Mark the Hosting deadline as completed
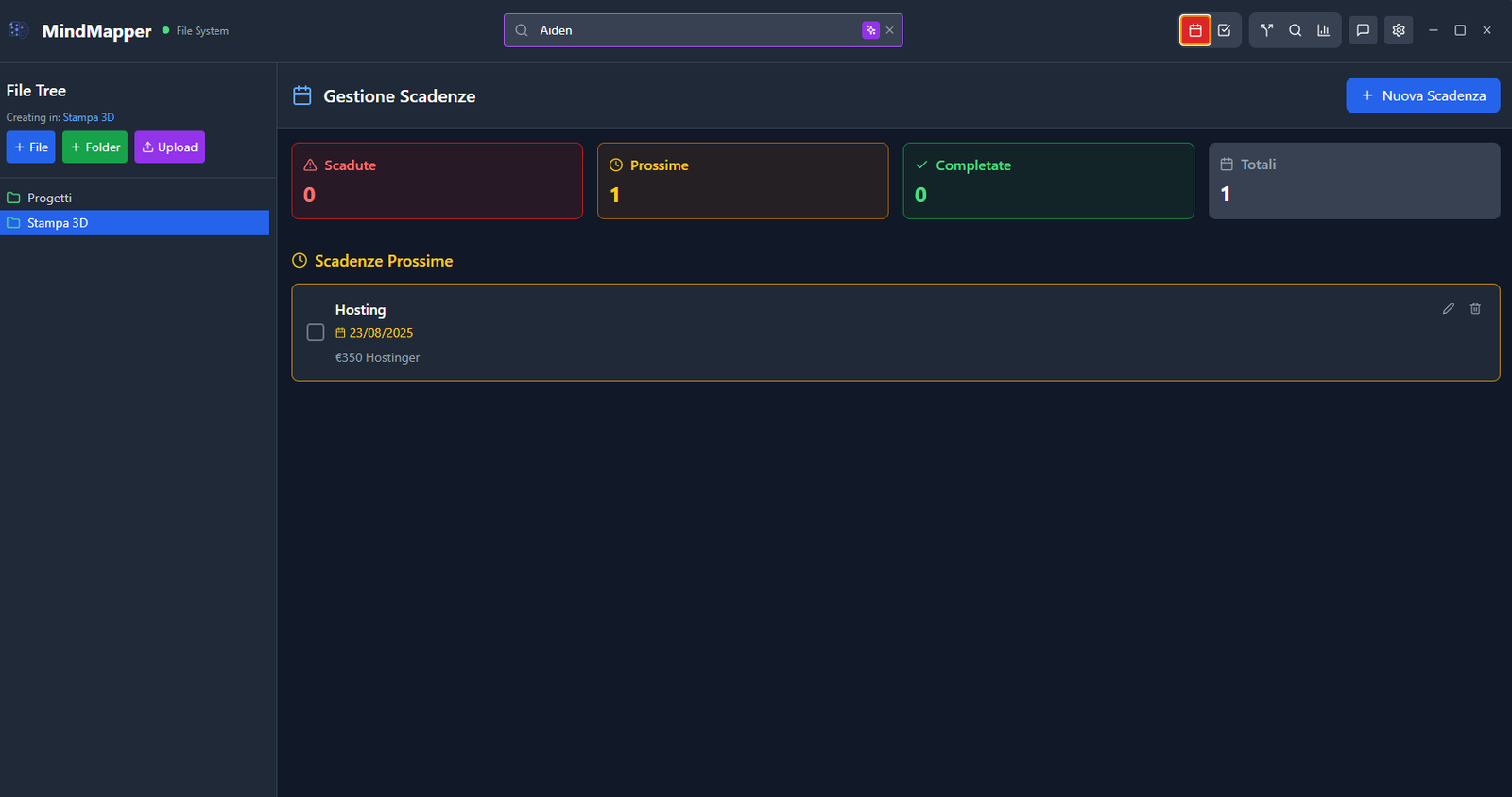The image size is (1512, 797). [x=316, y=333]
